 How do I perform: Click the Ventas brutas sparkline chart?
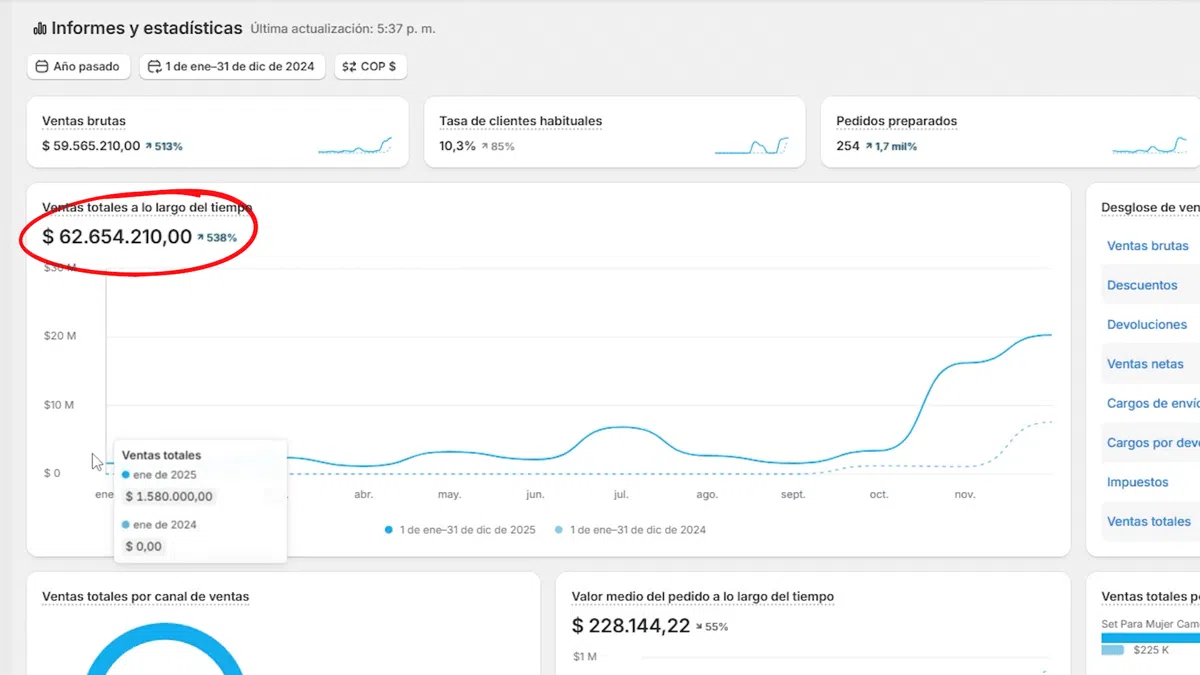pos(355,146)
